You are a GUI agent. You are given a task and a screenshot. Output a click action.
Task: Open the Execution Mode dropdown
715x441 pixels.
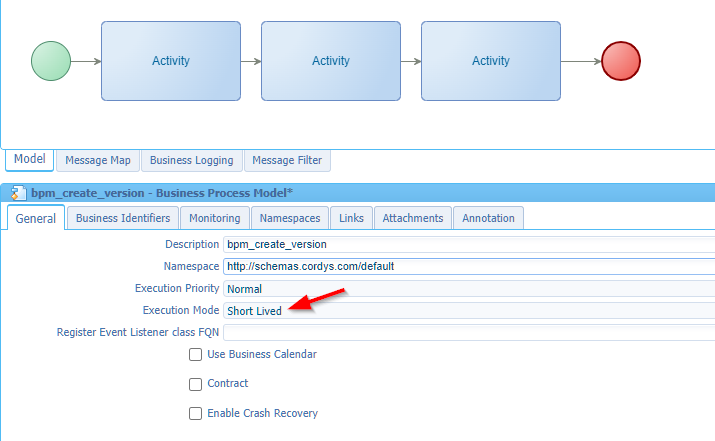click(468, 311)
